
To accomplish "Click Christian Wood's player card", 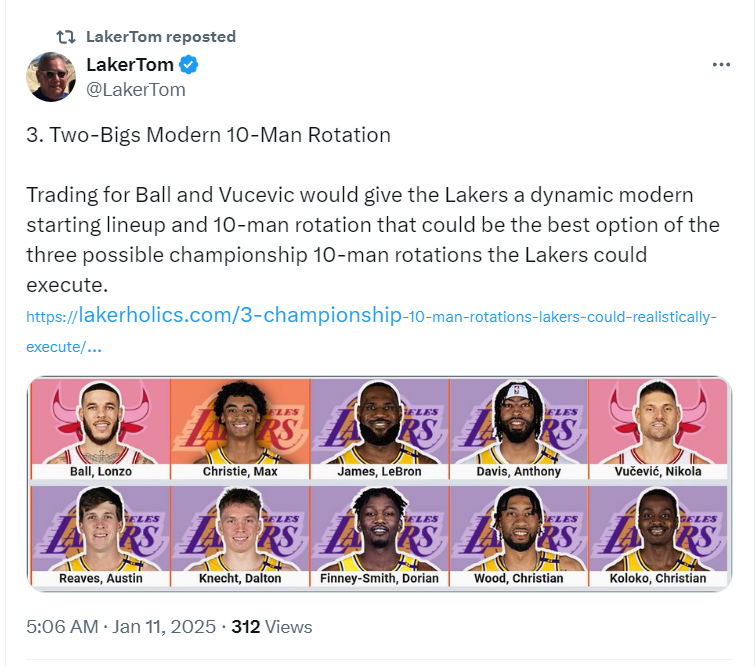I will (x=518, y=536).
